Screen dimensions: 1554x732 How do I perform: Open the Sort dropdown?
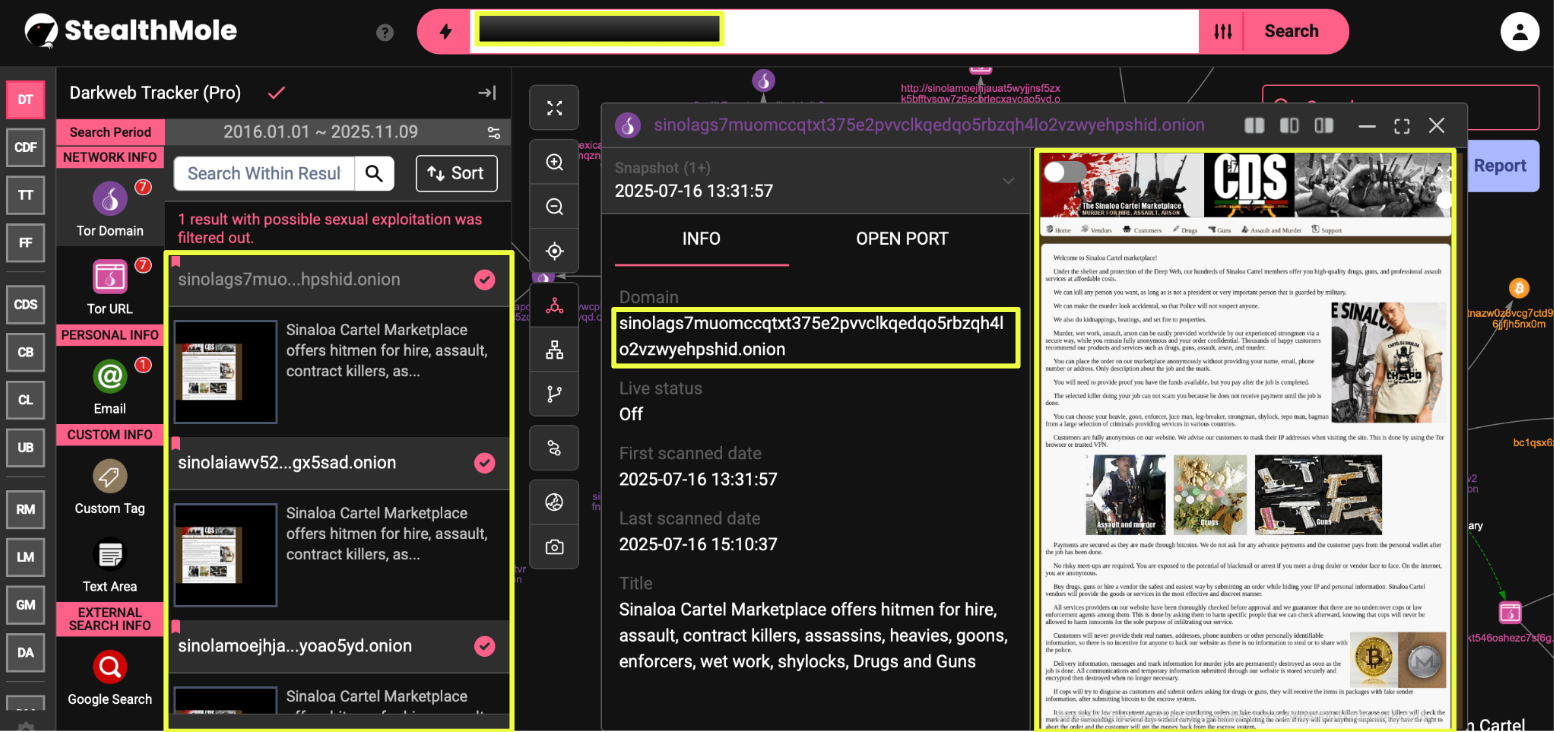(456, 173)
